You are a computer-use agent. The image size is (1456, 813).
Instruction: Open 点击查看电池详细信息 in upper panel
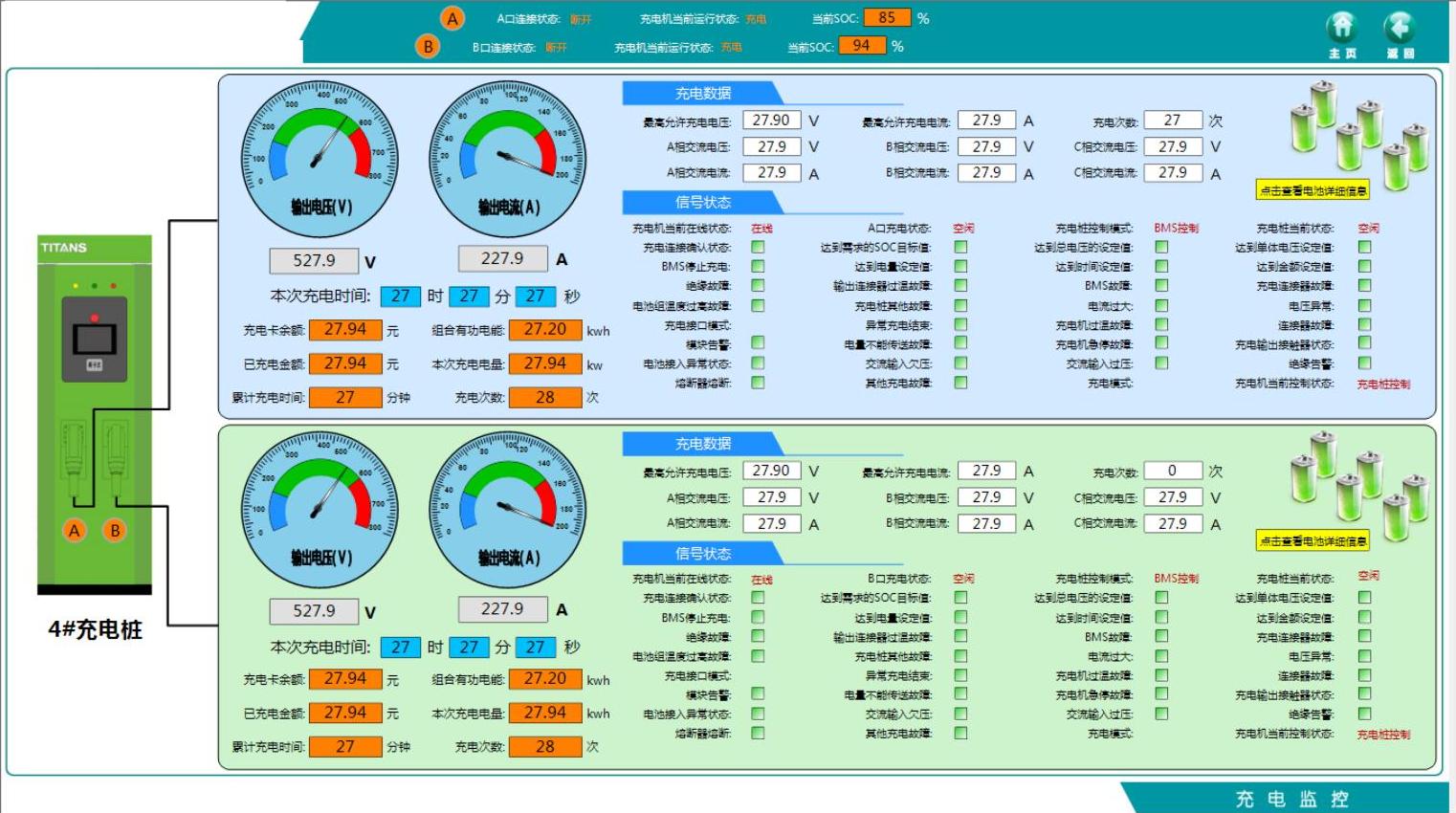[x=1313, y=190]
